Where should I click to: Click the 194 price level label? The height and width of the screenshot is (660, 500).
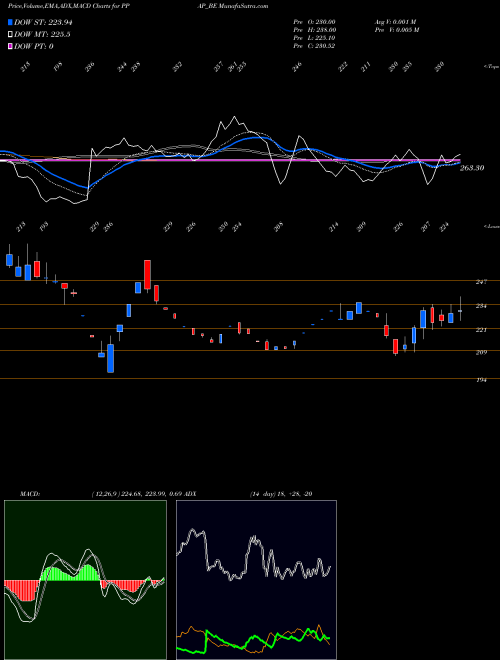click(x=481, y=380)
